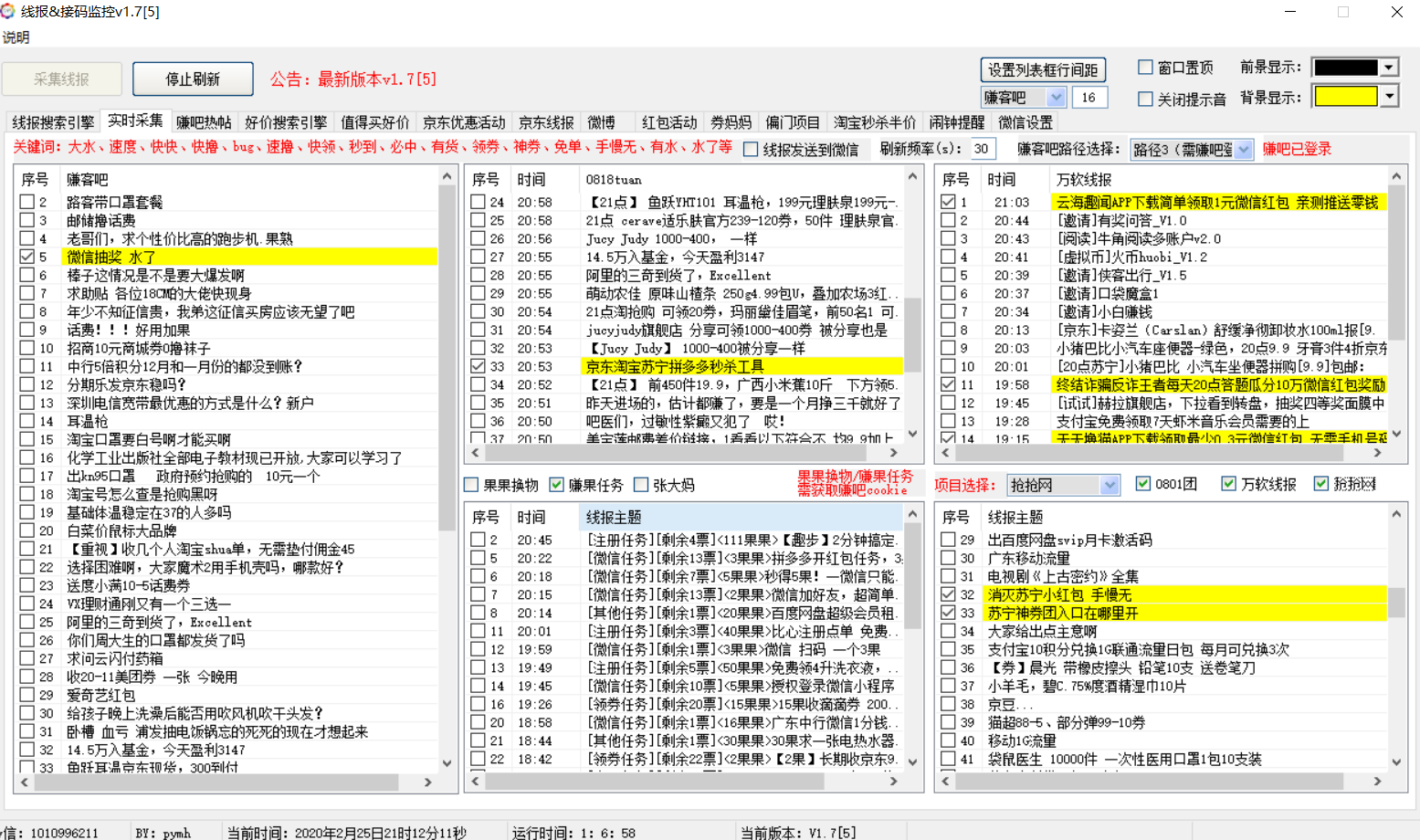Open the 好价搜索引擎 tab
1420x840 pixels.
click(x=286, y=122)
